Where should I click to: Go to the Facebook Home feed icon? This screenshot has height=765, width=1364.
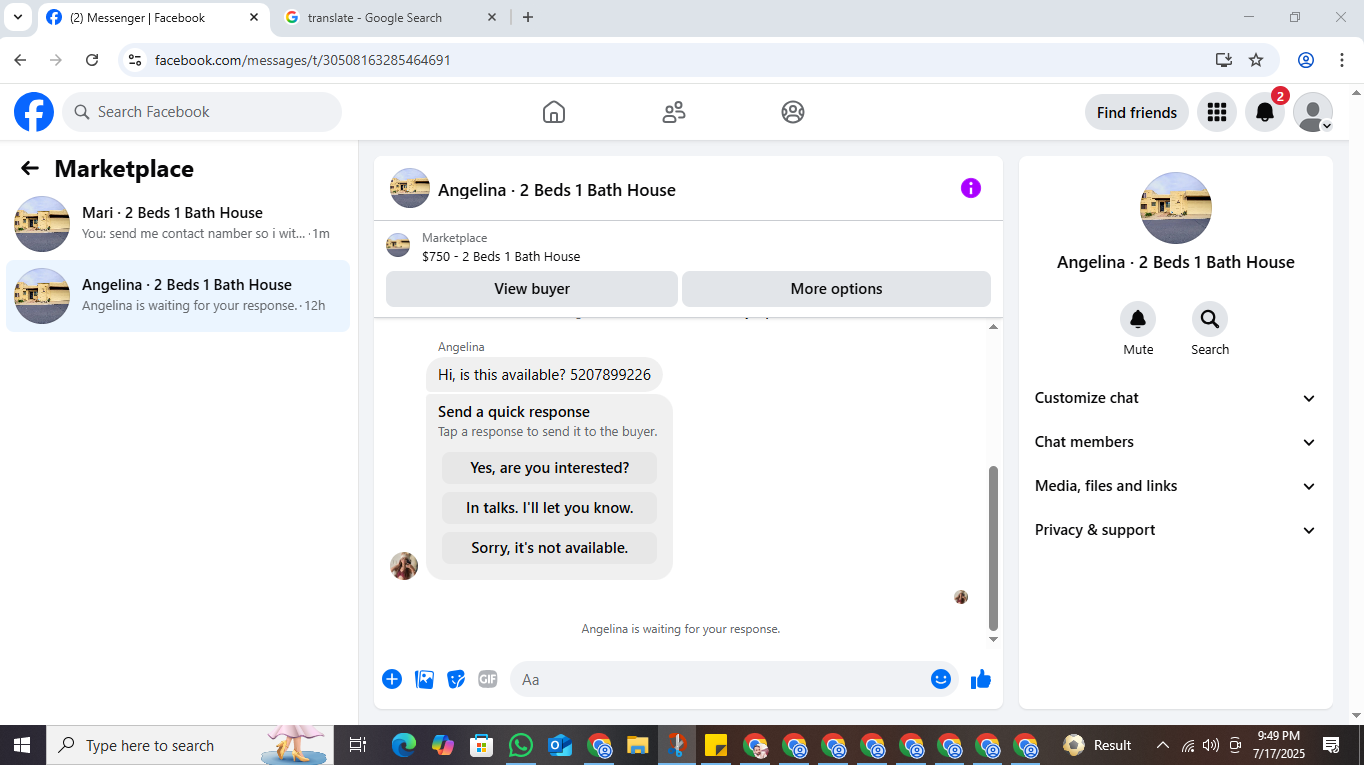(554, 112)
